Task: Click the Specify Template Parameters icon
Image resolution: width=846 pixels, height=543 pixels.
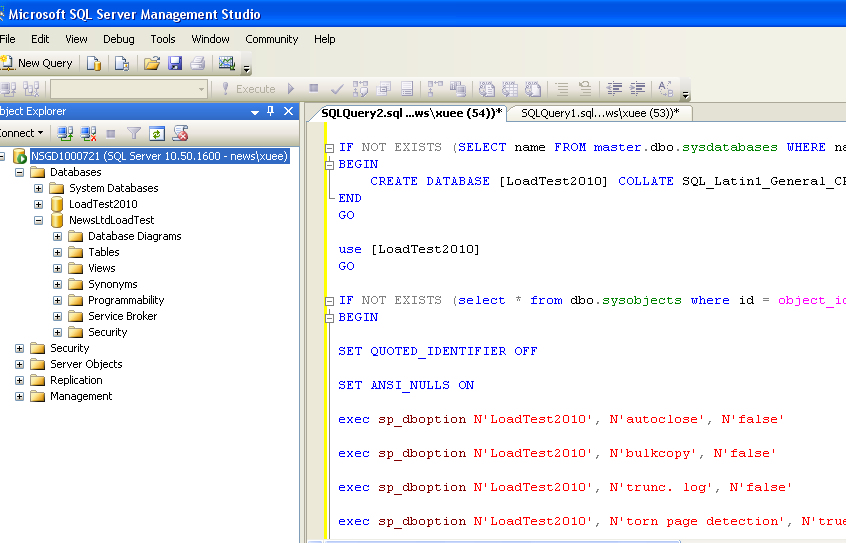Action: [666, 89]
